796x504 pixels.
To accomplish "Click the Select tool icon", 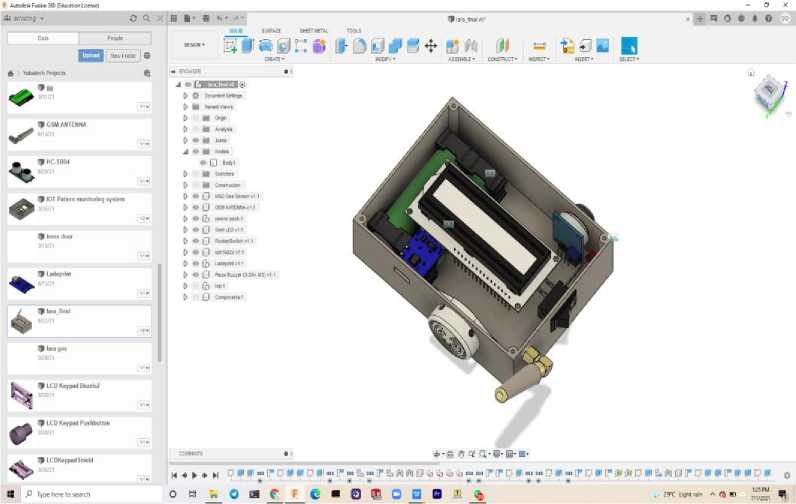I will click(x=629, y=46).
